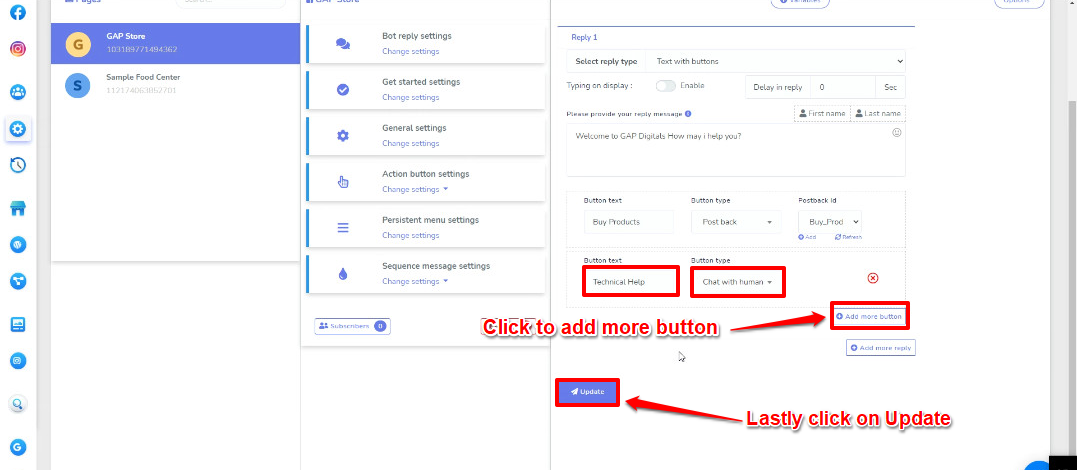Open General settings Change settings link
The width and height of the screenshot is (1077, 470).
click(x=411, y=144)
